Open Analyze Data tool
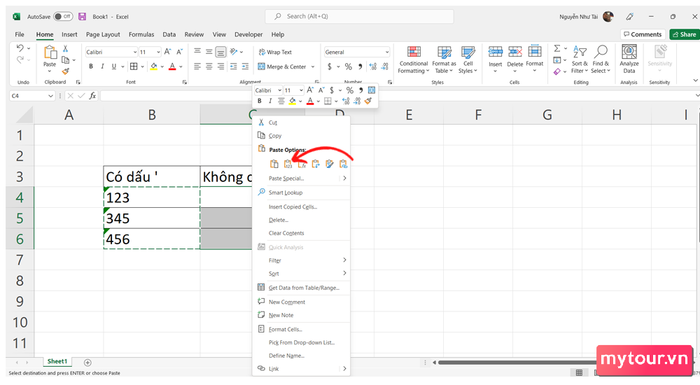 (629, 59)
